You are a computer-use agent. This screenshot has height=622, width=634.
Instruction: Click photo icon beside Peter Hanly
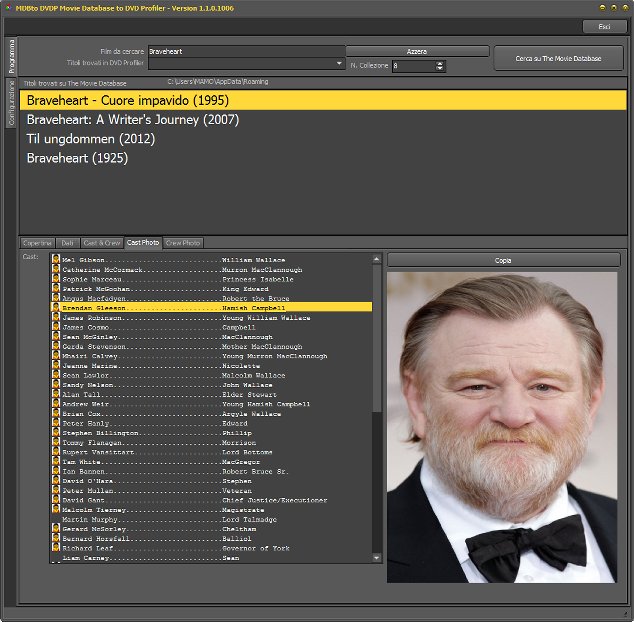coord(56,423)
